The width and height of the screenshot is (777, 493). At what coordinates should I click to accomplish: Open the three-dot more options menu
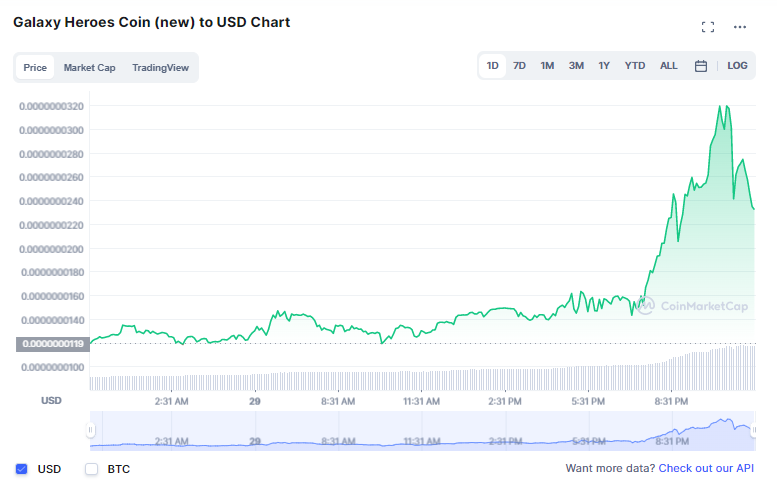click(739, 27)
